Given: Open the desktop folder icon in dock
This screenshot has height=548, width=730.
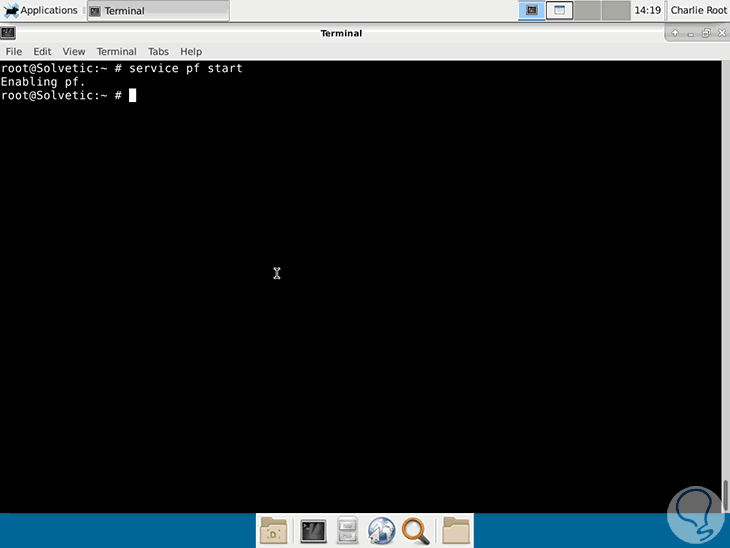Looking at the screenshot, I should click(x=273, y=530).
